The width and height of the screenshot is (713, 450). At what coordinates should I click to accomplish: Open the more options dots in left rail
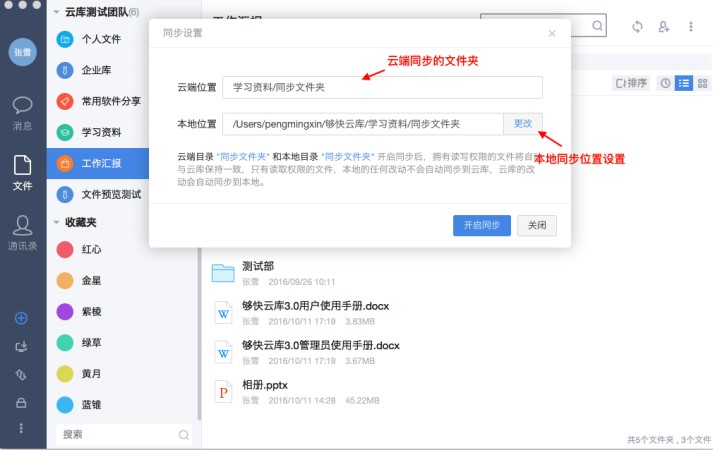tap(21, 428)
